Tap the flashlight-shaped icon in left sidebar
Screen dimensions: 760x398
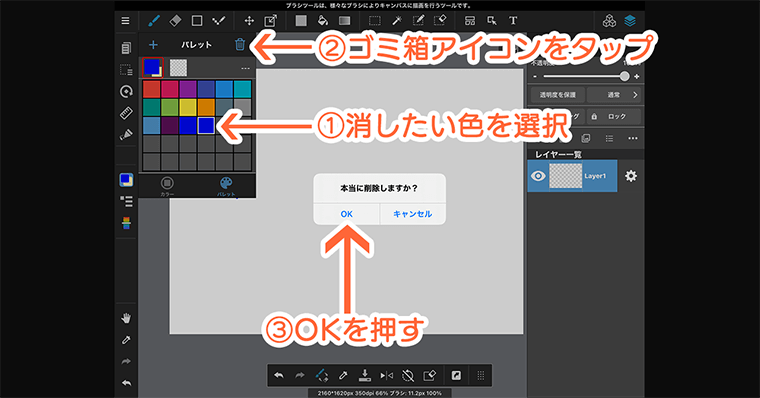[x=126, y=134]
